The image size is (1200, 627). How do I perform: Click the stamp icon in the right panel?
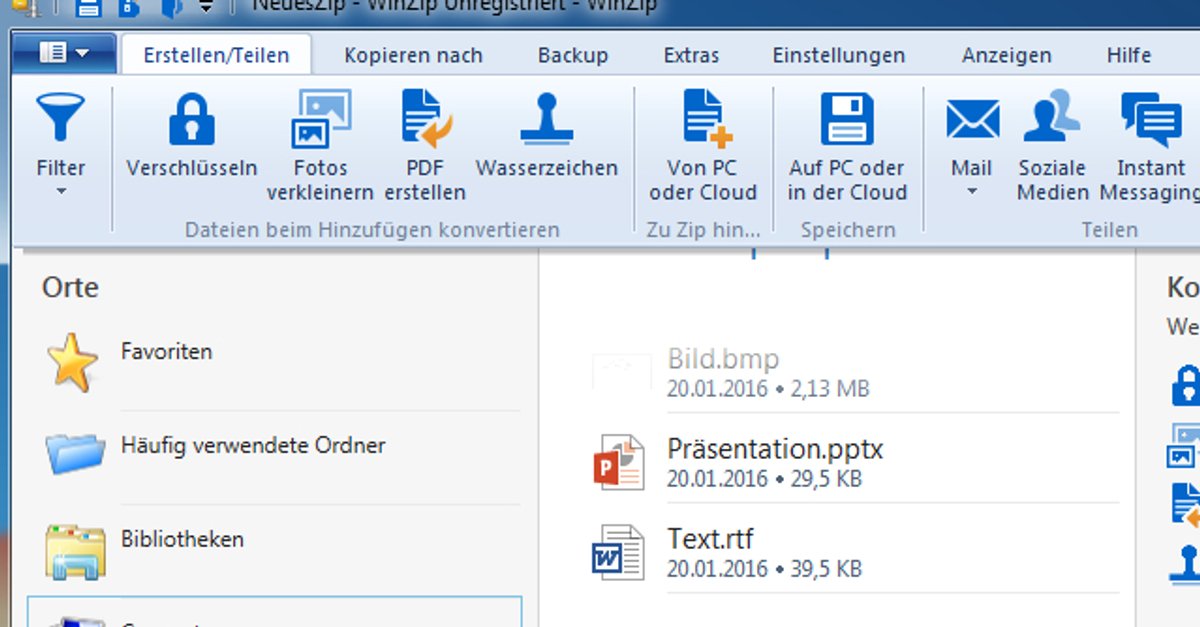coord(1186,564)
